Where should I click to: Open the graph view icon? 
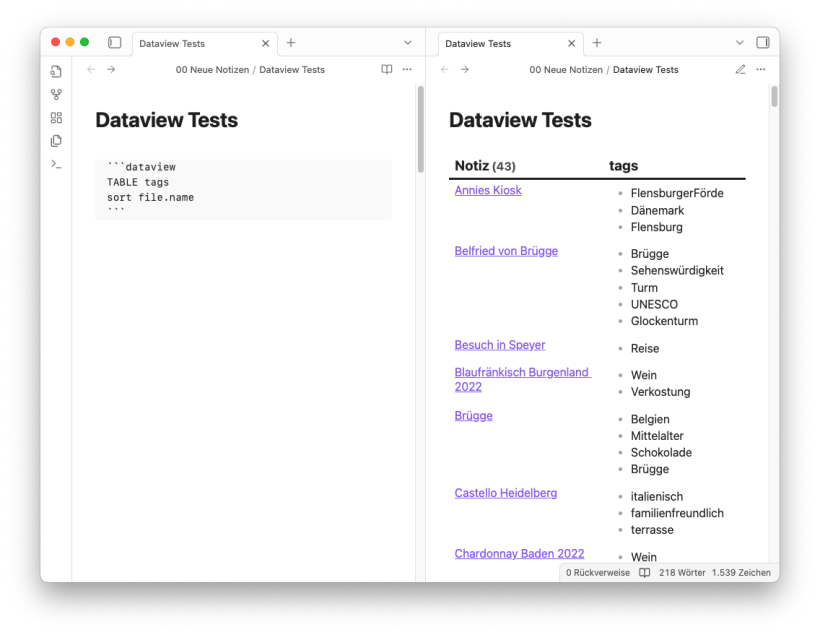(56, 95)
